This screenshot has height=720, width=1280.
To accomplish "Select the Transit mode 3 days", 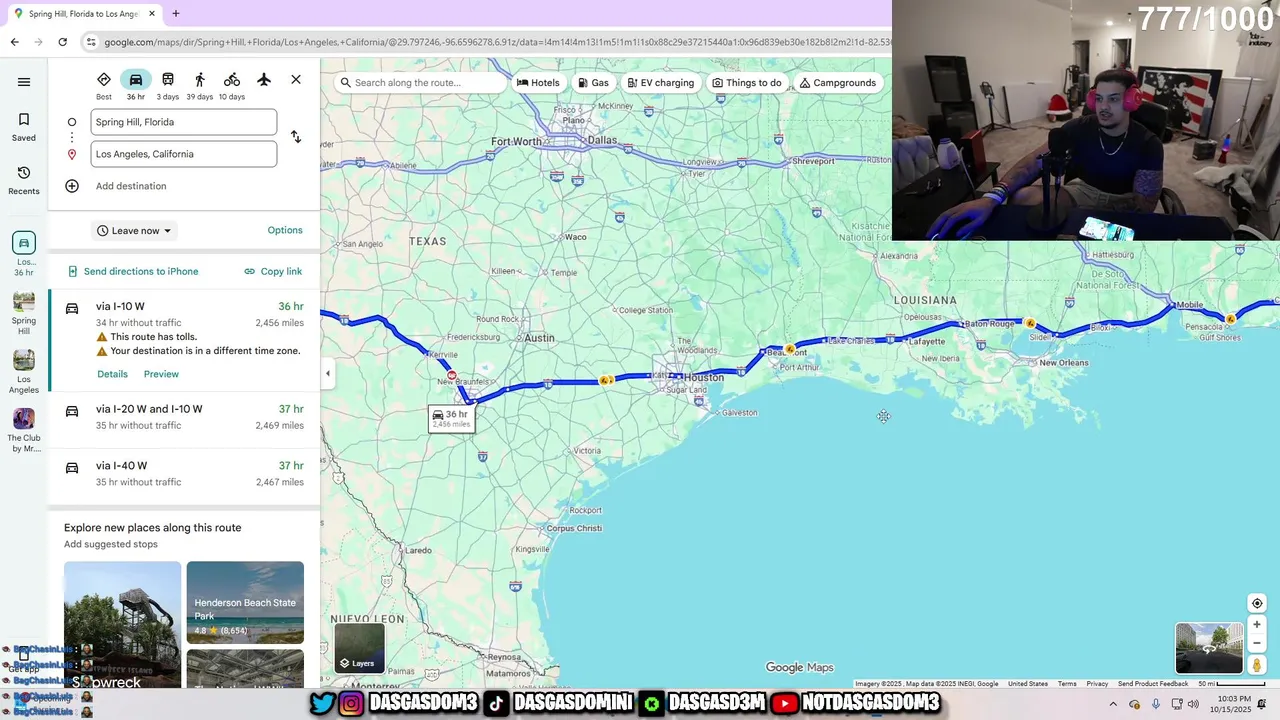I will pyautogui.click(x=168, y=85).
